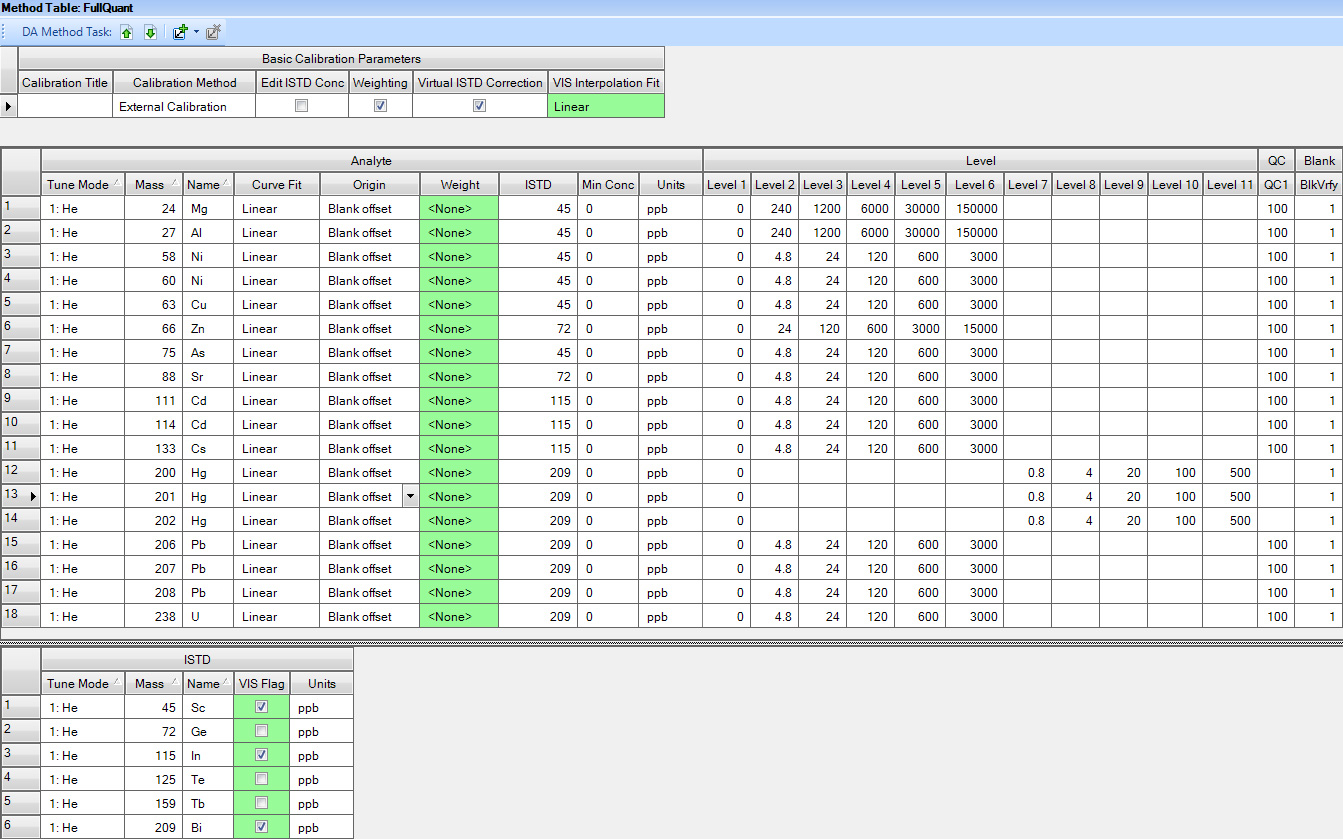Select row header 13 with current-row arrow
1343x839 pixels.
coord(20,496)
